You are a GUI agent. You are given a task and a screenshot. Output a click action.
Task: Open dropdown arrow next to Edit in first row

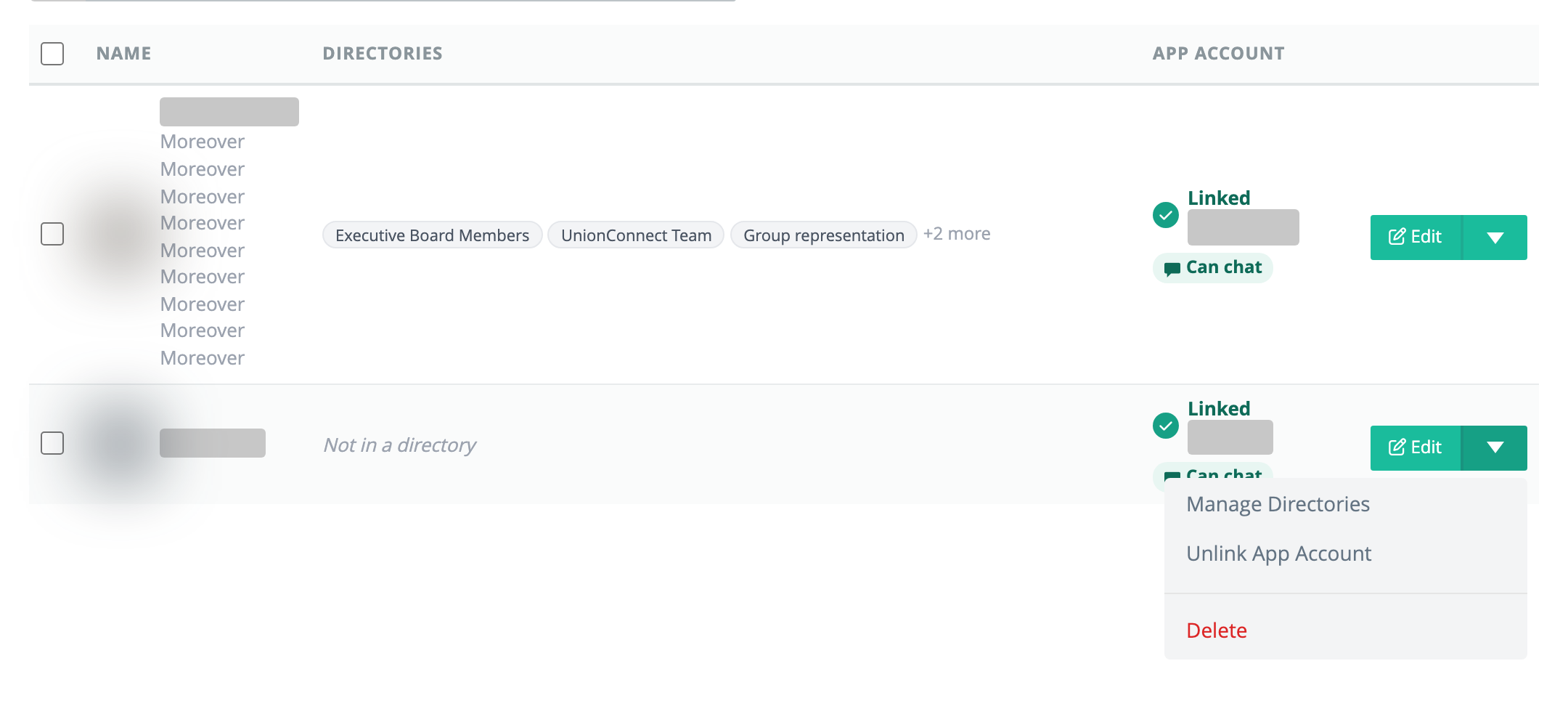pyautogui.click(x=1495, y=237)
